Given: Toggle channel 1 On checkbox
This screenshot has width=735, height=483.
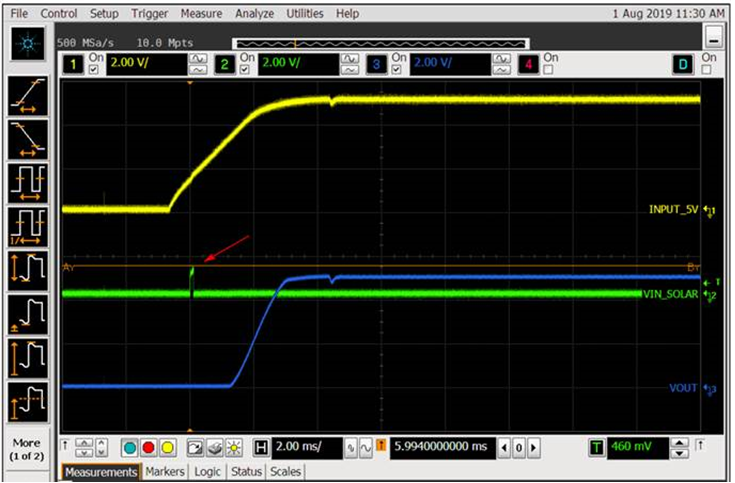Looking at the screenshot, I should click(x=94, y=70).
